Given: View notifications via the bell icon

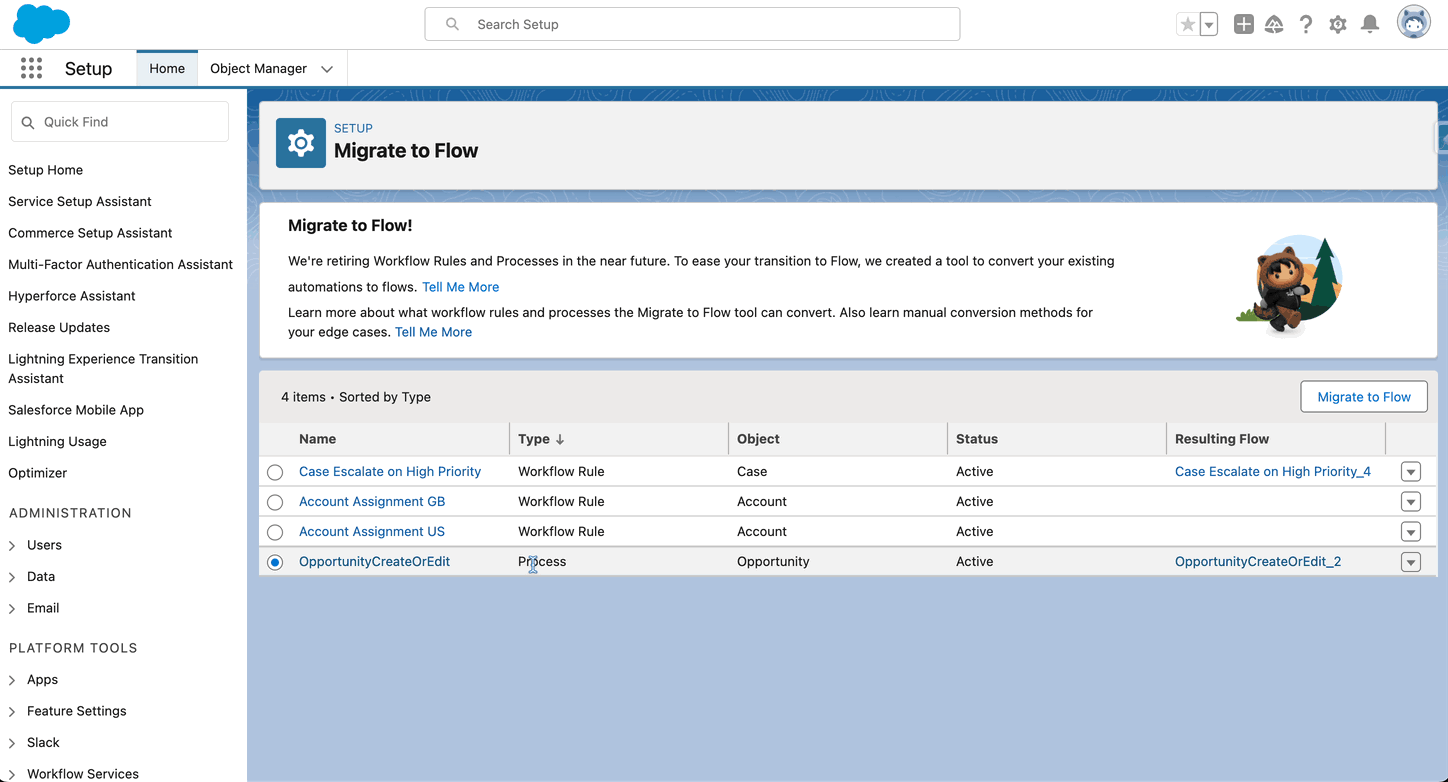Looking at the screenshot, I should tap(1370, 24).
